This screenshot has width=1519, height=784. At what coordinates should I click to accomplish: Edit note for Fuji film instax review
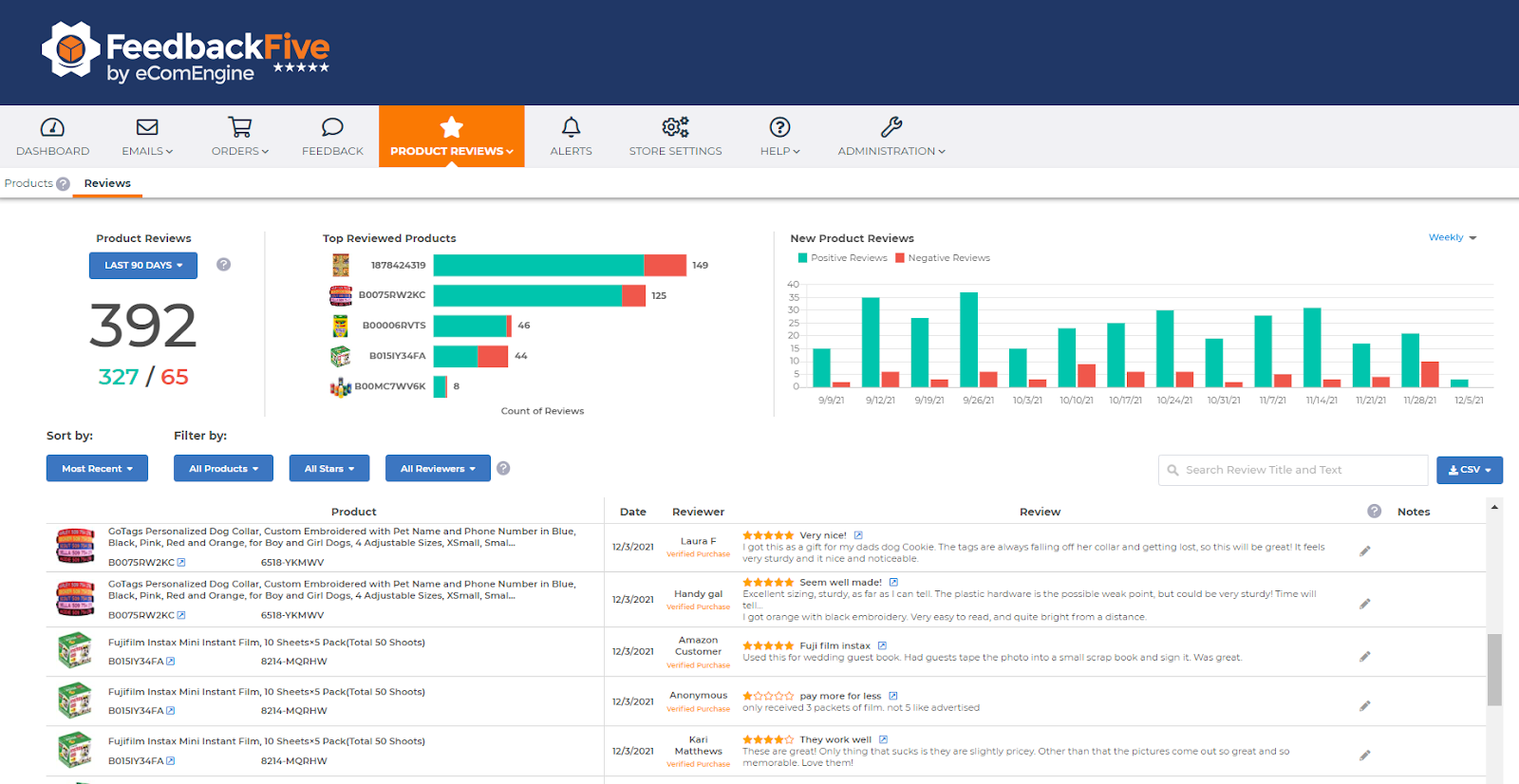pyautogui.click(x=1365, y=656)
